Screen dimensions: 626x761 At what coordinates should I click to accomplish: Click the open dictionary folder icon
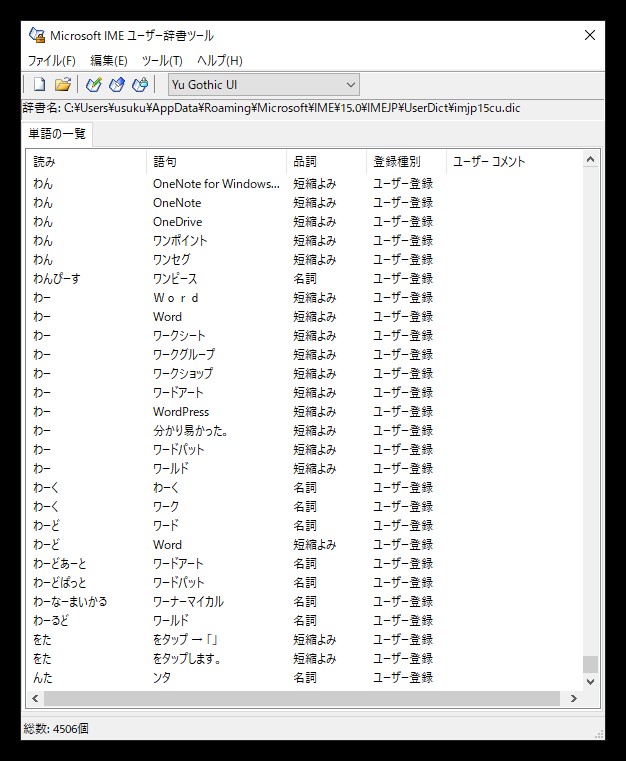(x=63, y=85)
